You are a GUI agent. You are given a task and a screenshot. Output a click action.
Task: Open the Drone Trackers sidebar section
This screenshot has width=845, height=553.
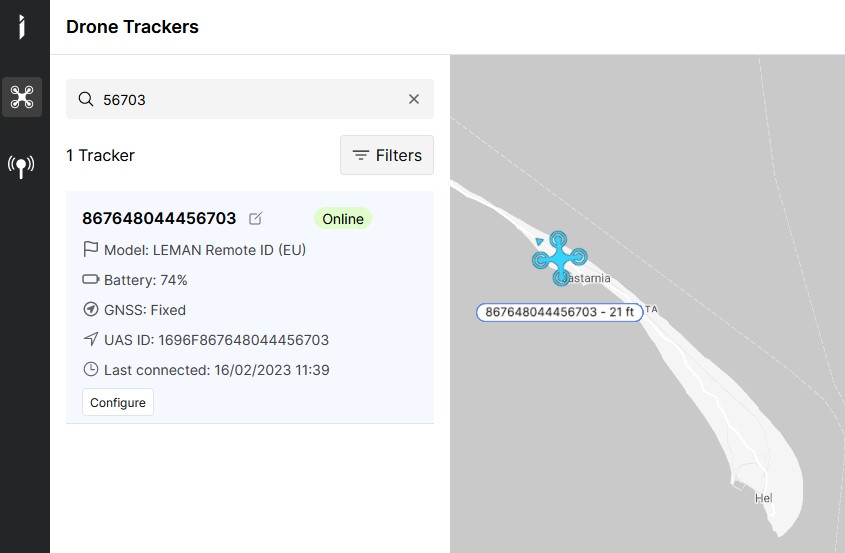(21, 97)
